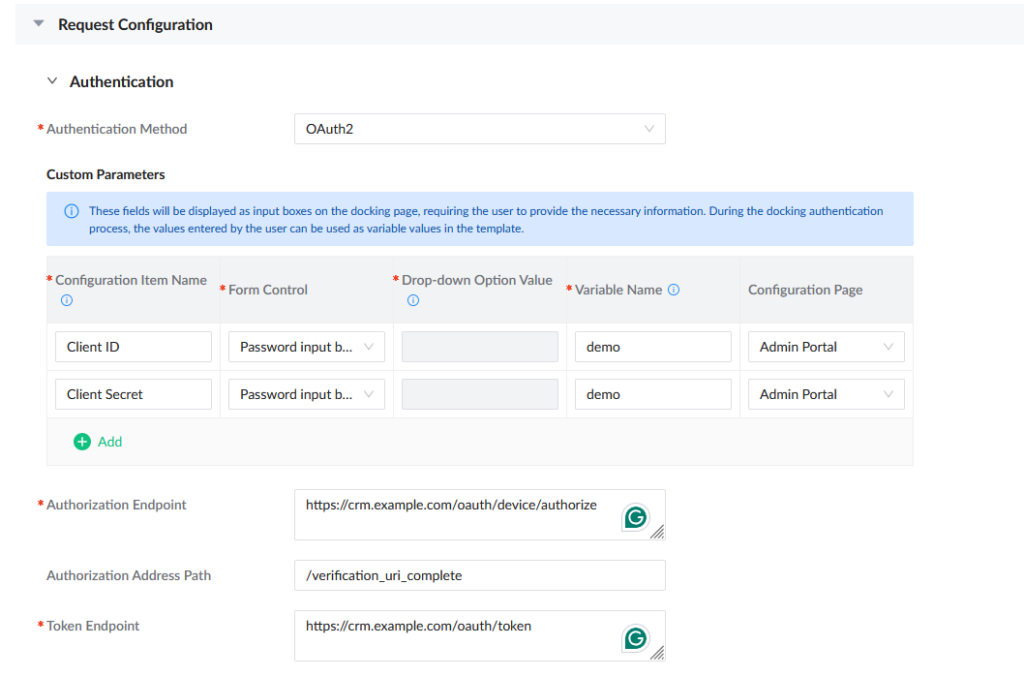Click the green plus Add icon
1024x677 pixels.
(x=82, y=442)
